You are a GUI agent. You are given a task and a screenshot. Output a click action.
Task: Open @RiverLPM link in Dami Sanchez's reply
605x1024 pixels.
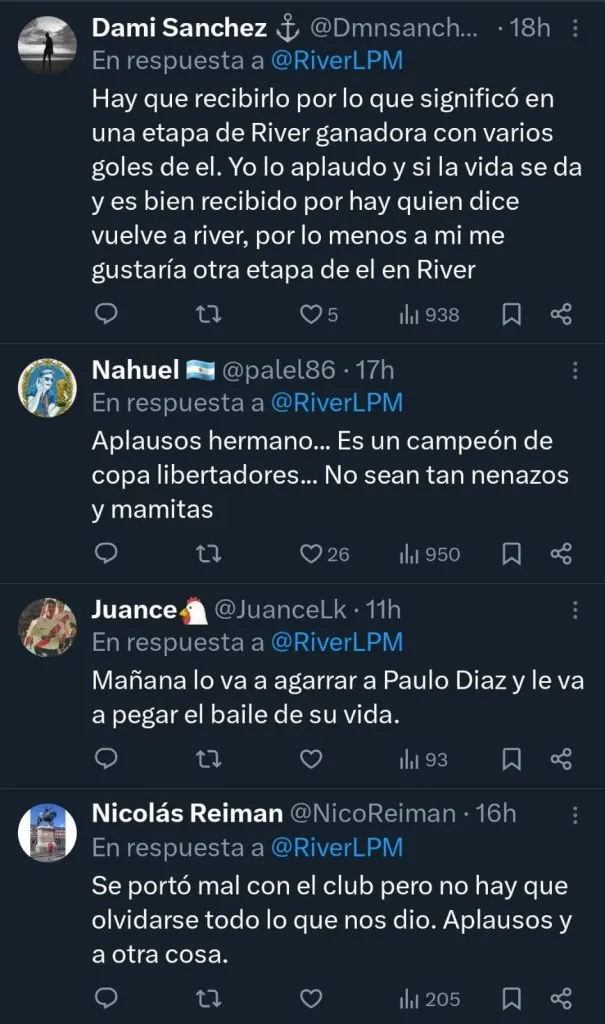[x=336, y=60]
